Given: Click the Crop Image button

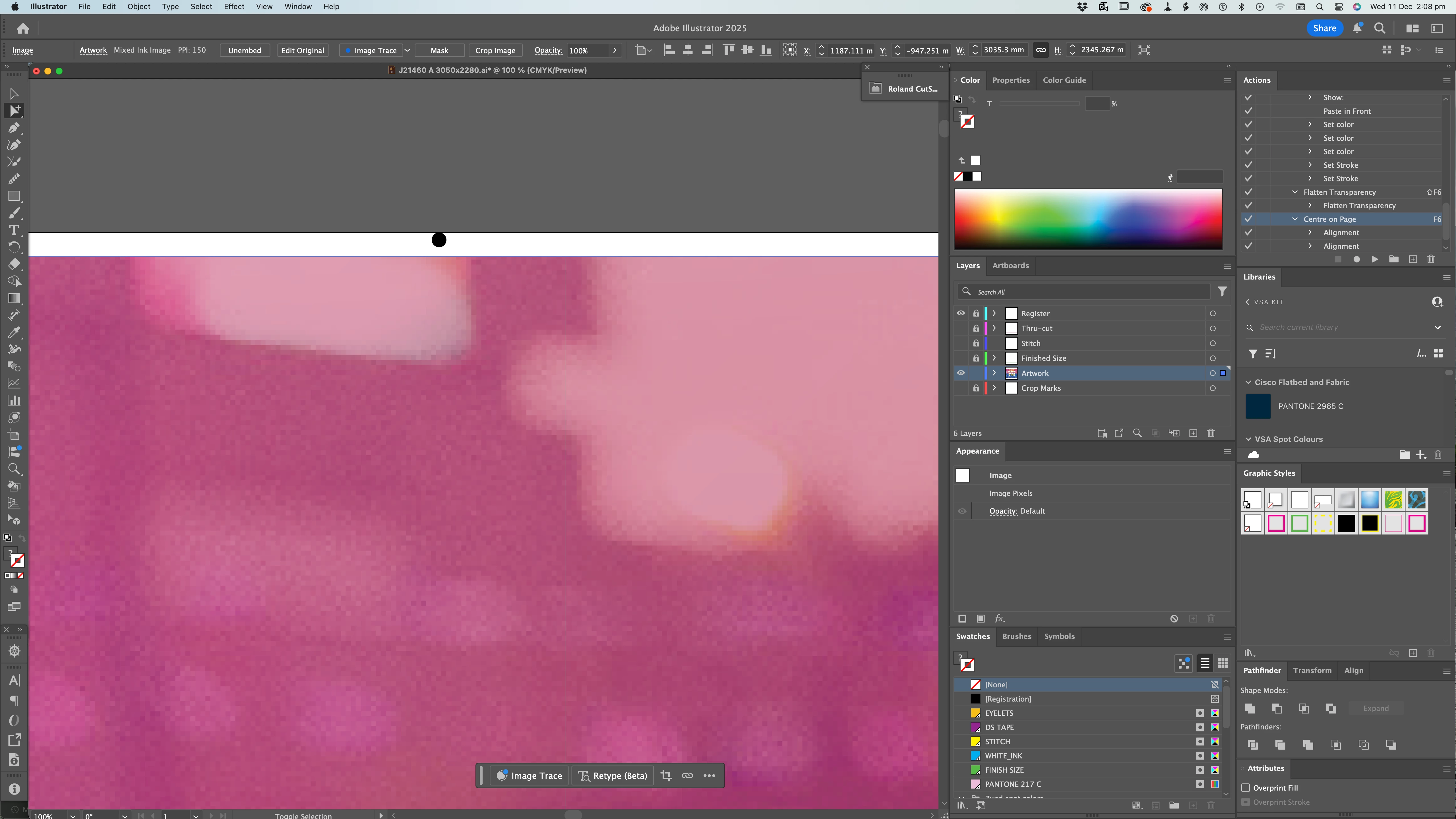Looking at the screenshot, I should click(495, 50).
